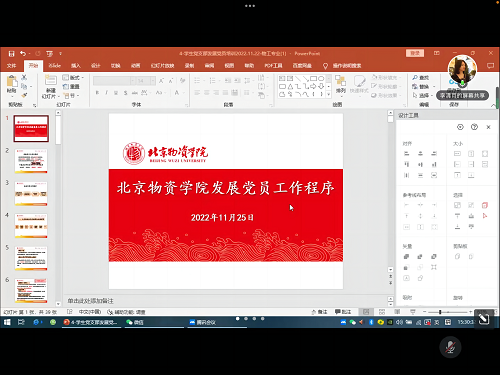
Task: Click the Undo arrow icon
Action: point(23,53)
